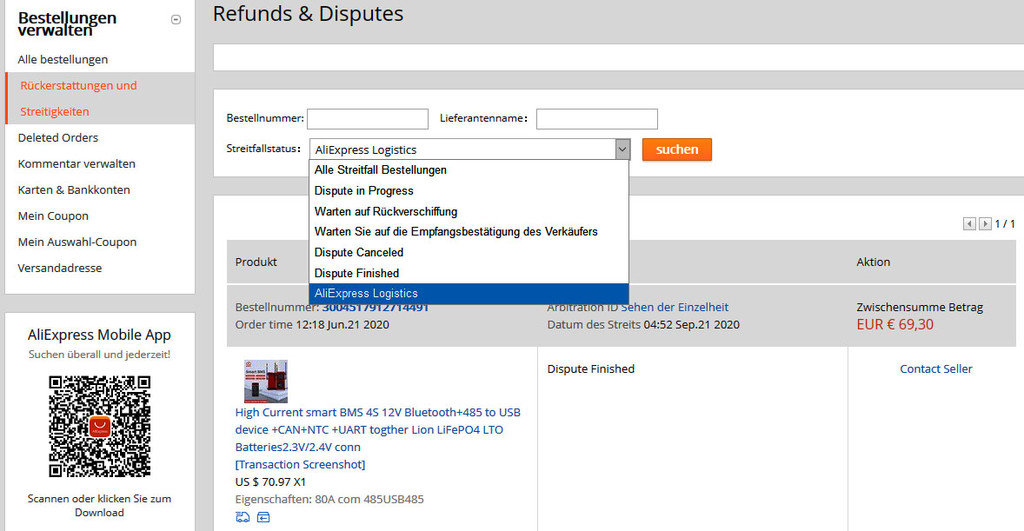This screenshot has width=1024, height=531.
Task: Go to previous page arrow
Action: coord(969,224)
